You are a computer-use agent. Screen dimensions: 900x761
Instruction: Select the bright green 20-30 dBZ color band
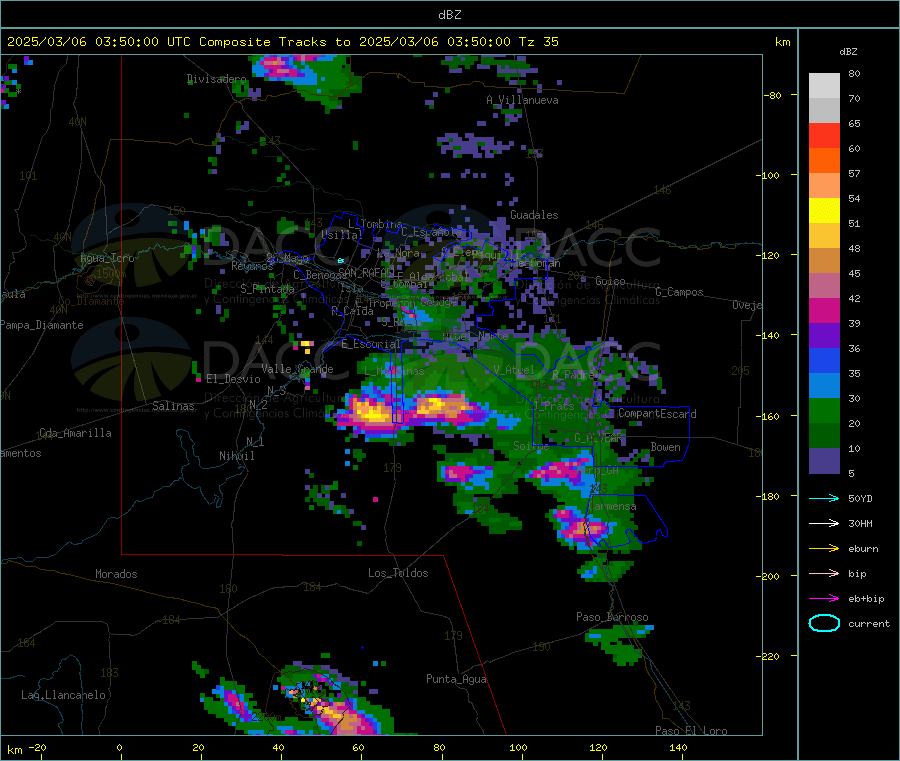(x=824, y=410)
